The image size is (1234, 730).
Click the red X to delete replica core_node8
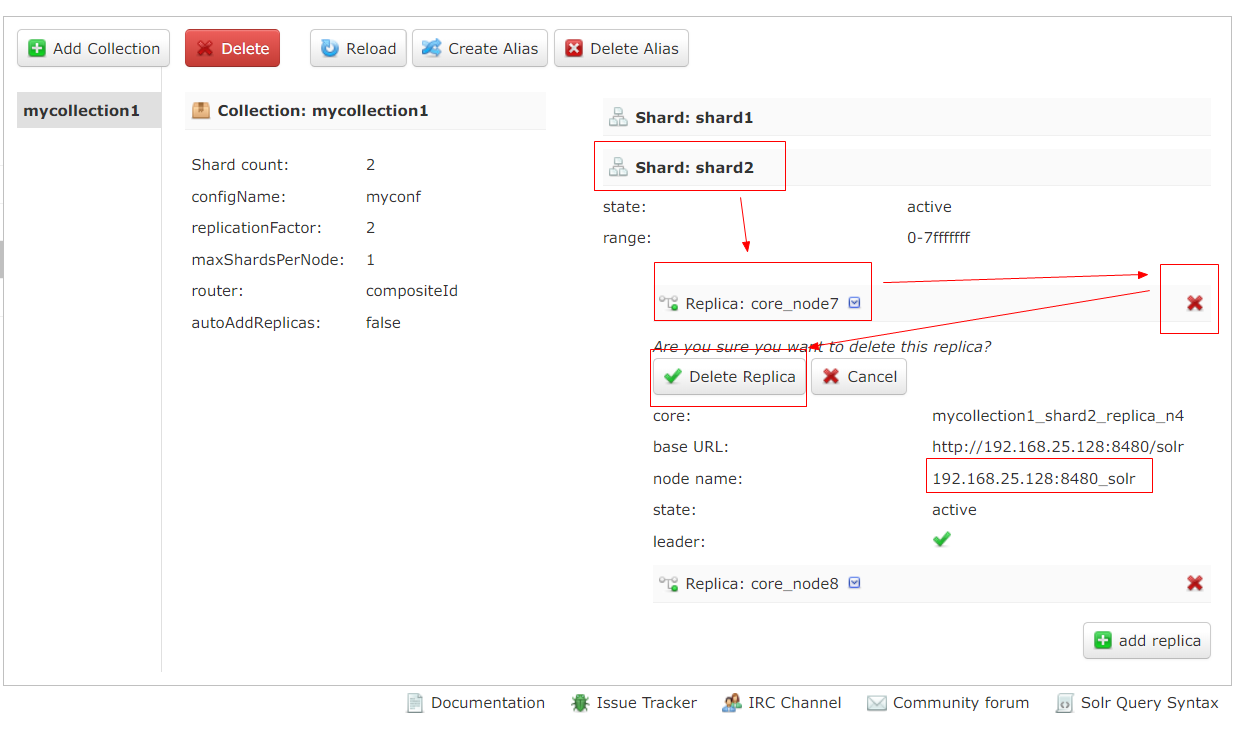pos(1195,583)
